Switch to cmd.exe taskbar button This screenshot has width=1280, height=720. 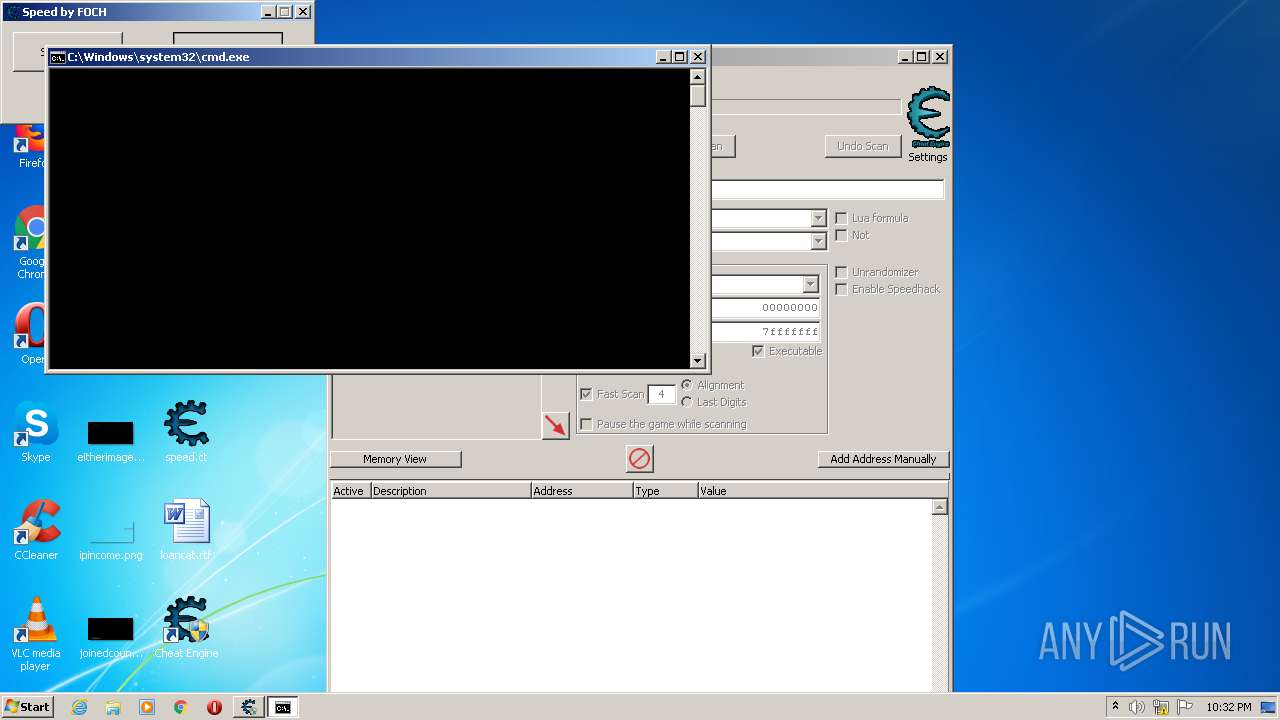(283, 707)
